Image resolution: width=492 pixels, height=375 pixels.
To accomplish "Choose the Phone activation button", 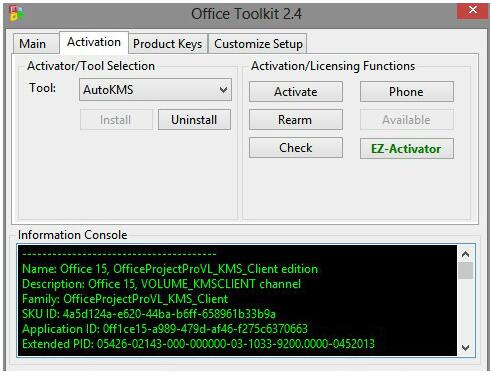I will (x=407, y=92).
